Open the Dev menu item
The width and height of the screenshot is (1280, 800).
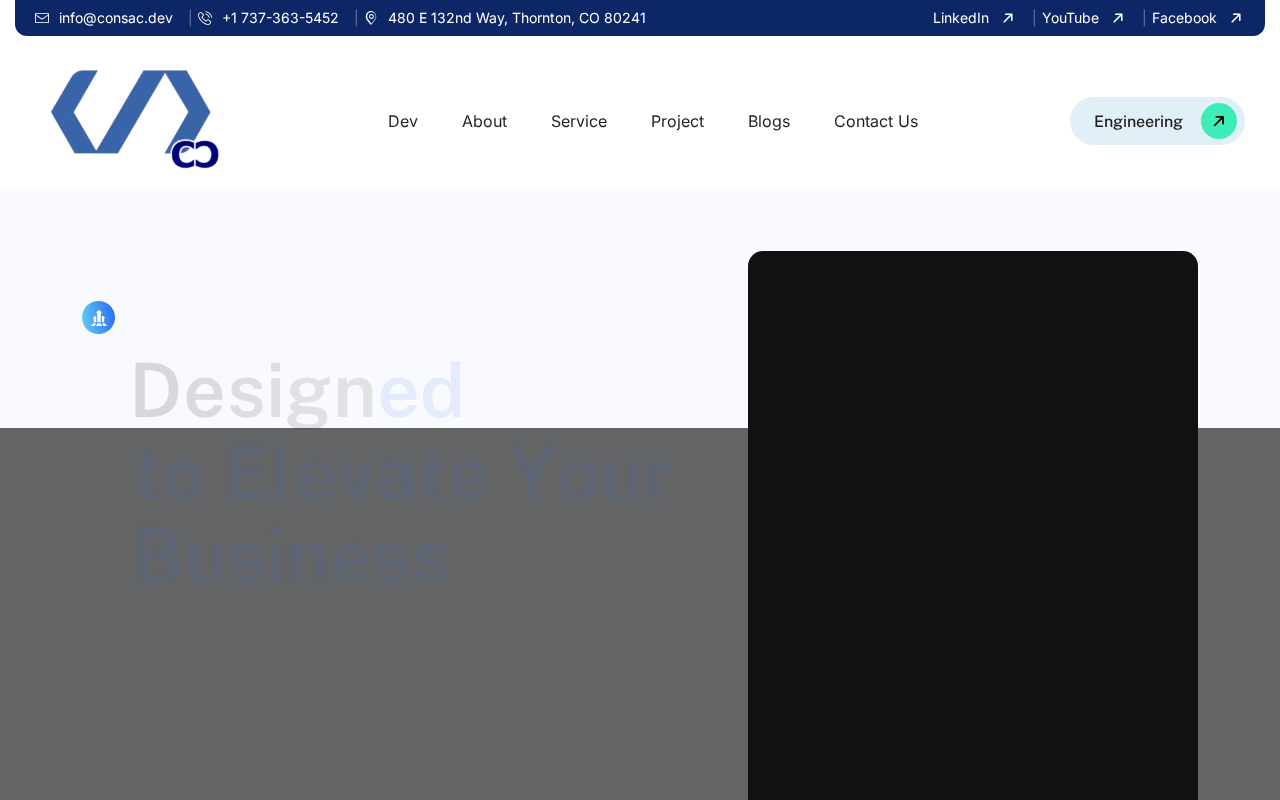click(x=403, y=121)
